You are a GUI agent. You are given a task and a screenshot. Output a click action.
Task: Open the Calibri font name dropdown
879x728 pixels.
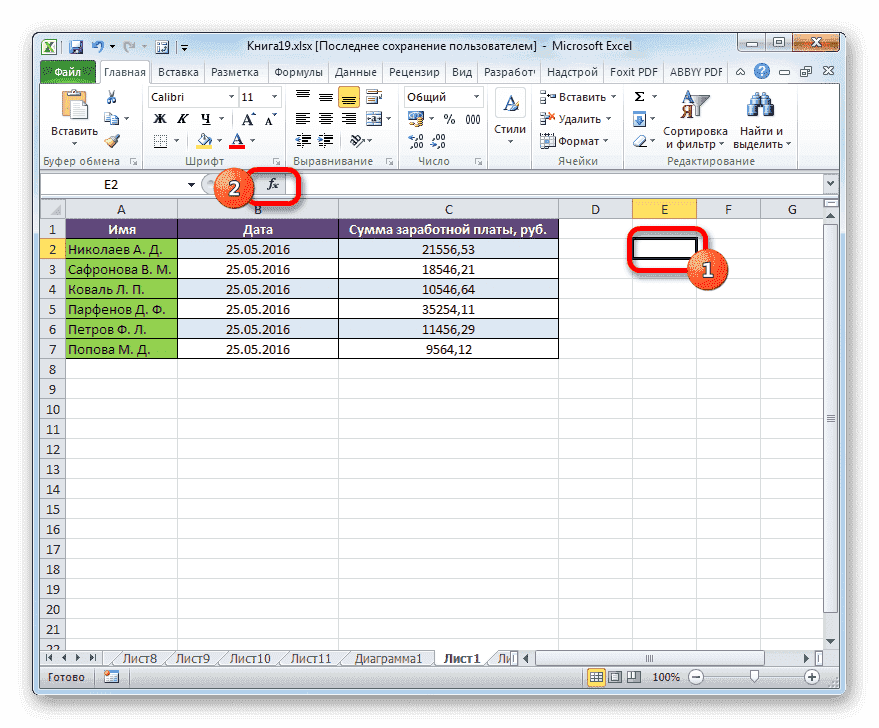pyautogui.click(x=231, y=97)
